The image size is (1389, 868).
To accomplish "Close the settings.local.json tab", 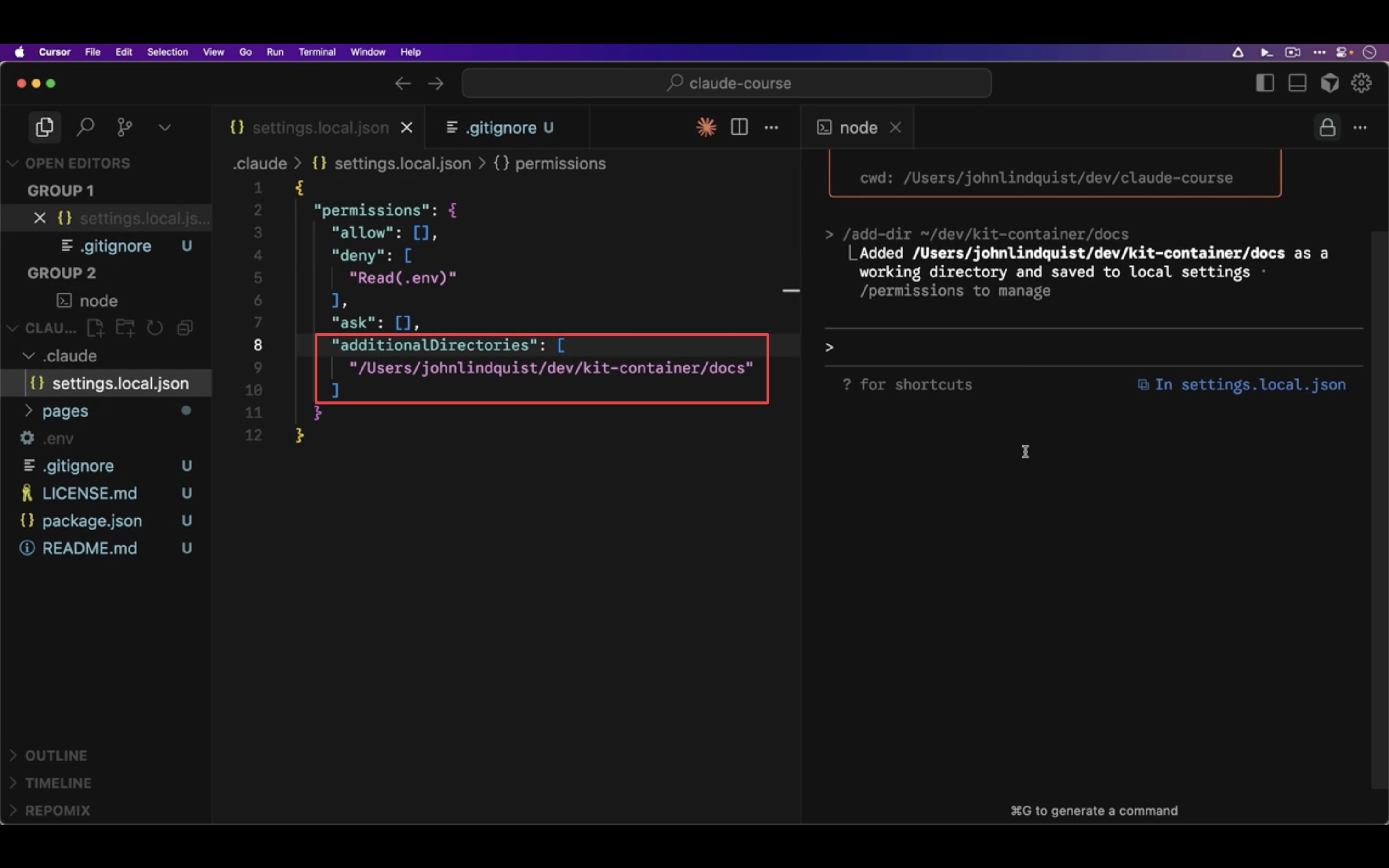I will pyautogui.click(x=407, y=128).
